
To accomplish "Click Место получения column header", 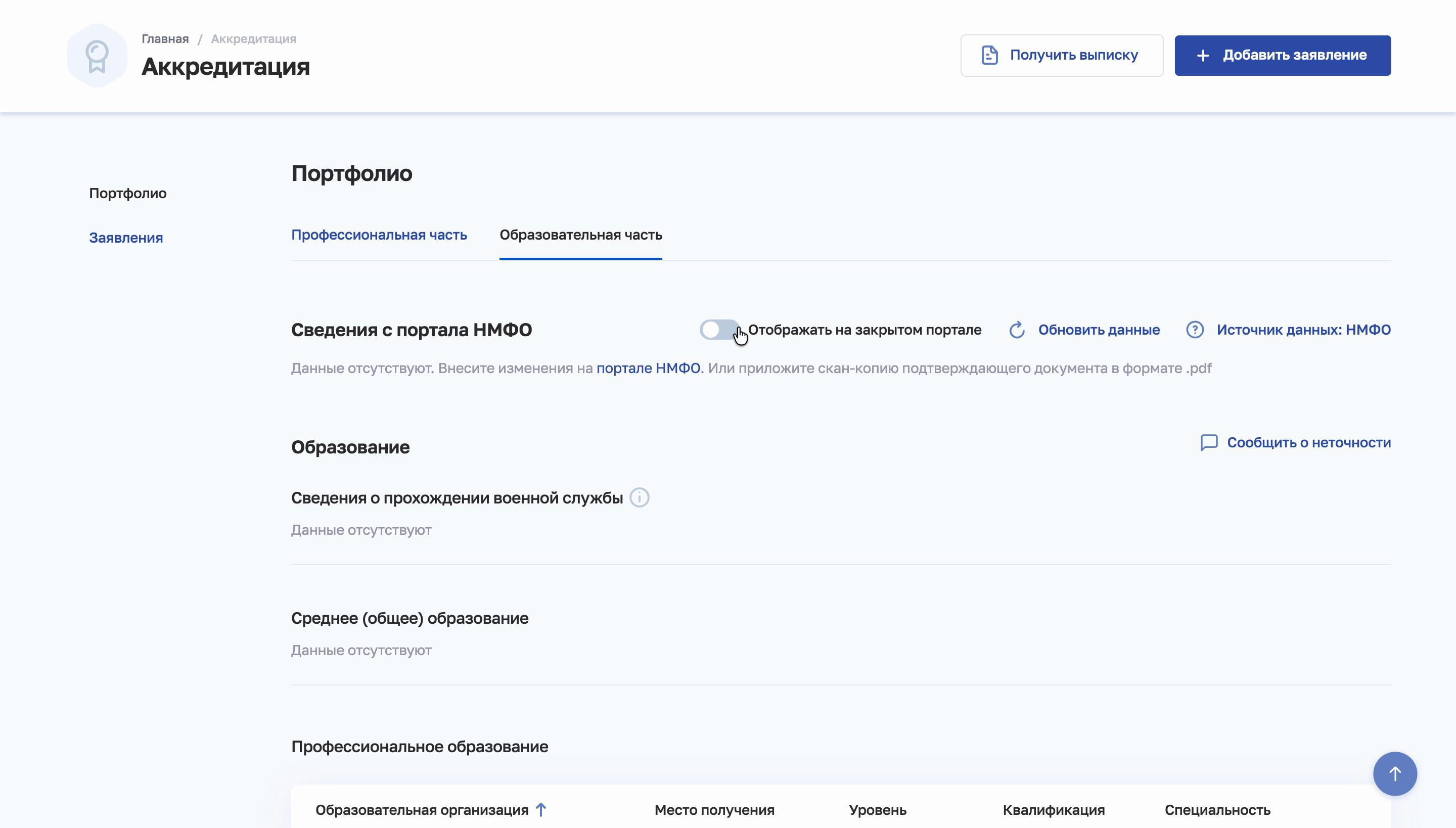I will [x=714, y=810].
